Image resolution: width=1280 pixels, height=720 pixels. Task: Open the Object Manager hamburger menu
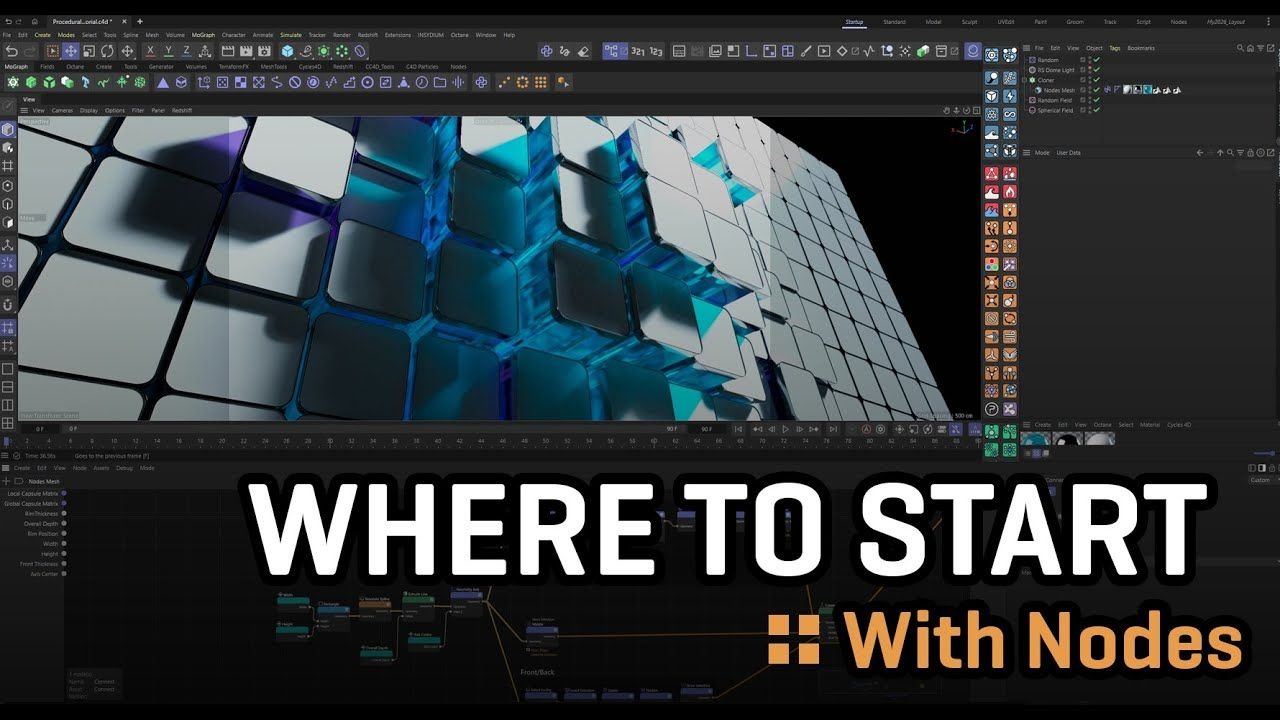[1026, 48]
